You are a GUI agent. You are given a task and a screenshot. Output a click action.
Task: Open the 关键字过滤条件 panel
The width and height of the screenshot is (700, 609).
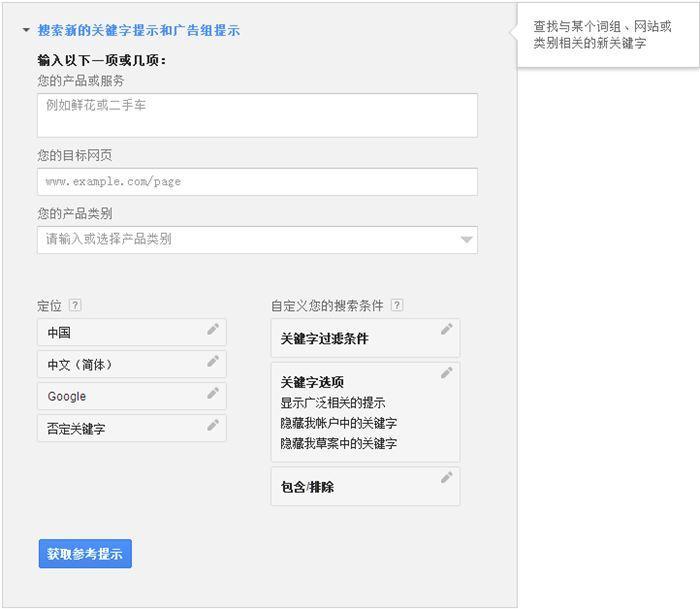coord(365,338)
